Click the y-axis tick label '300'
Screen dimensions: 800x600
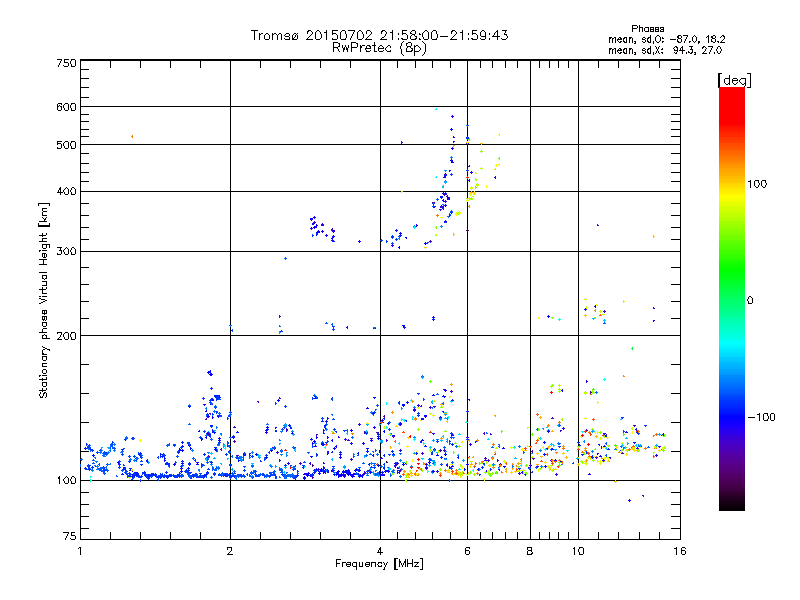66,252
